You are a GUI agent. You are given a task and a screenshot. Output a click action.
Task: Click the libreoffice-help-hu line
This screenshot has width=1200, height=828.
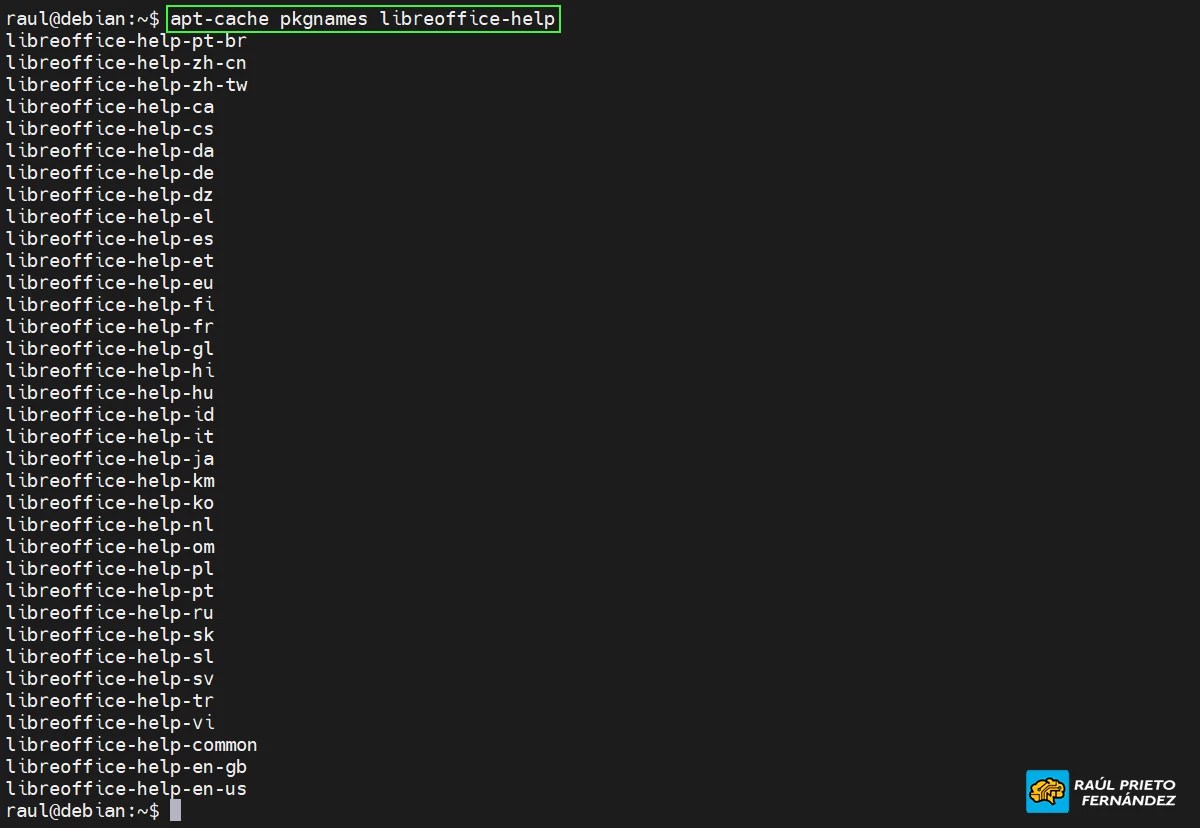110,393
